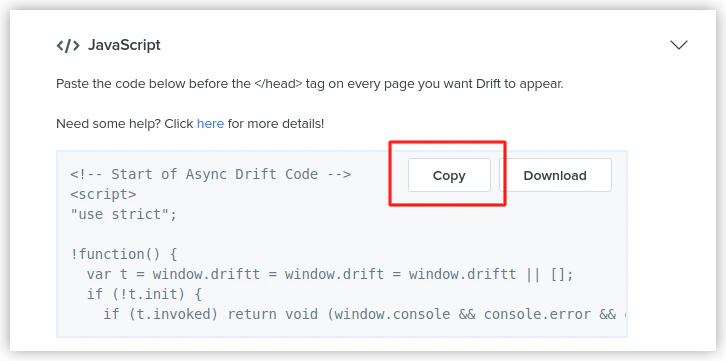
Task: Collapse the JavaScript section with the chevron
Action: tap(679, 45)
